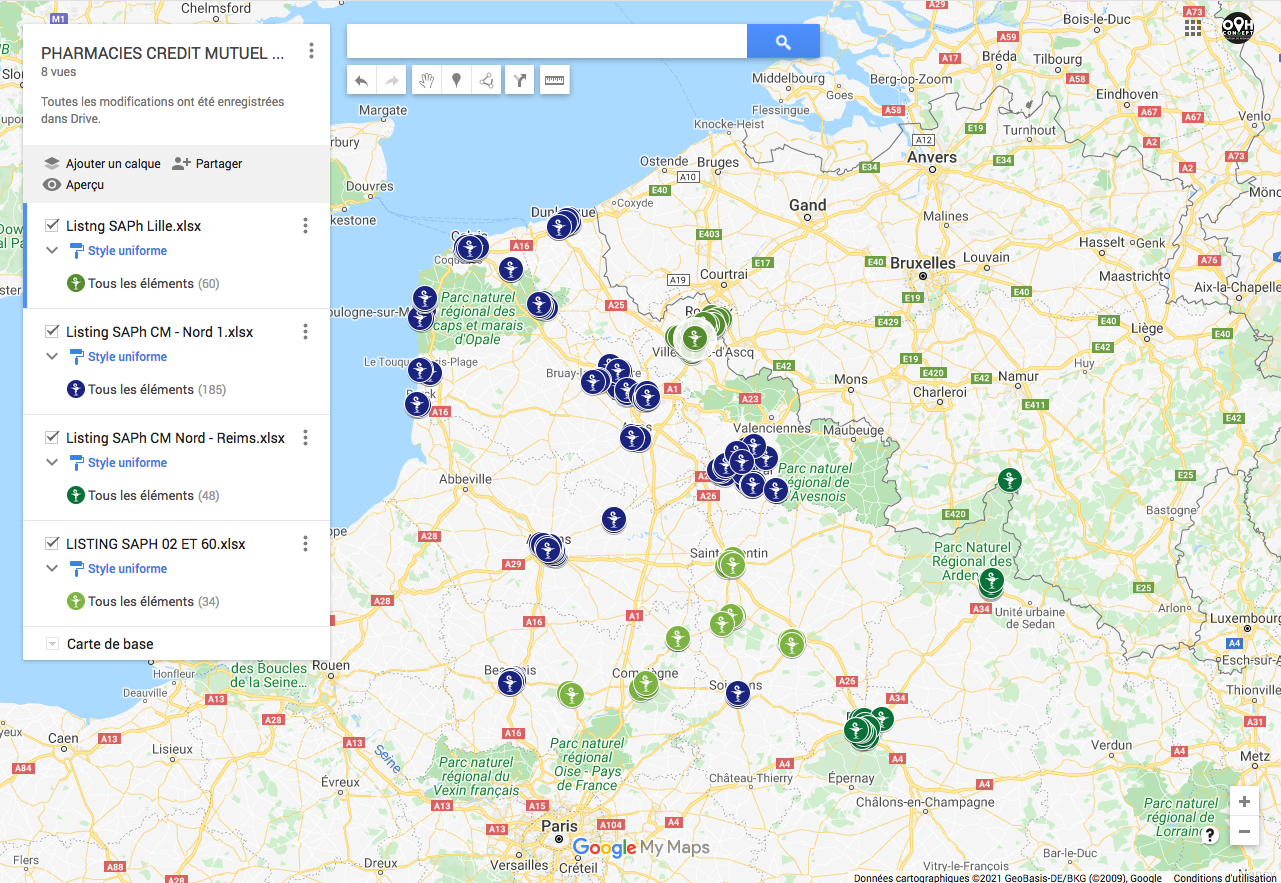Click navy pharmacy icon beside Tous les éléments (185)
Screen dimensions: 1281x883
click(x=75, y=389)
